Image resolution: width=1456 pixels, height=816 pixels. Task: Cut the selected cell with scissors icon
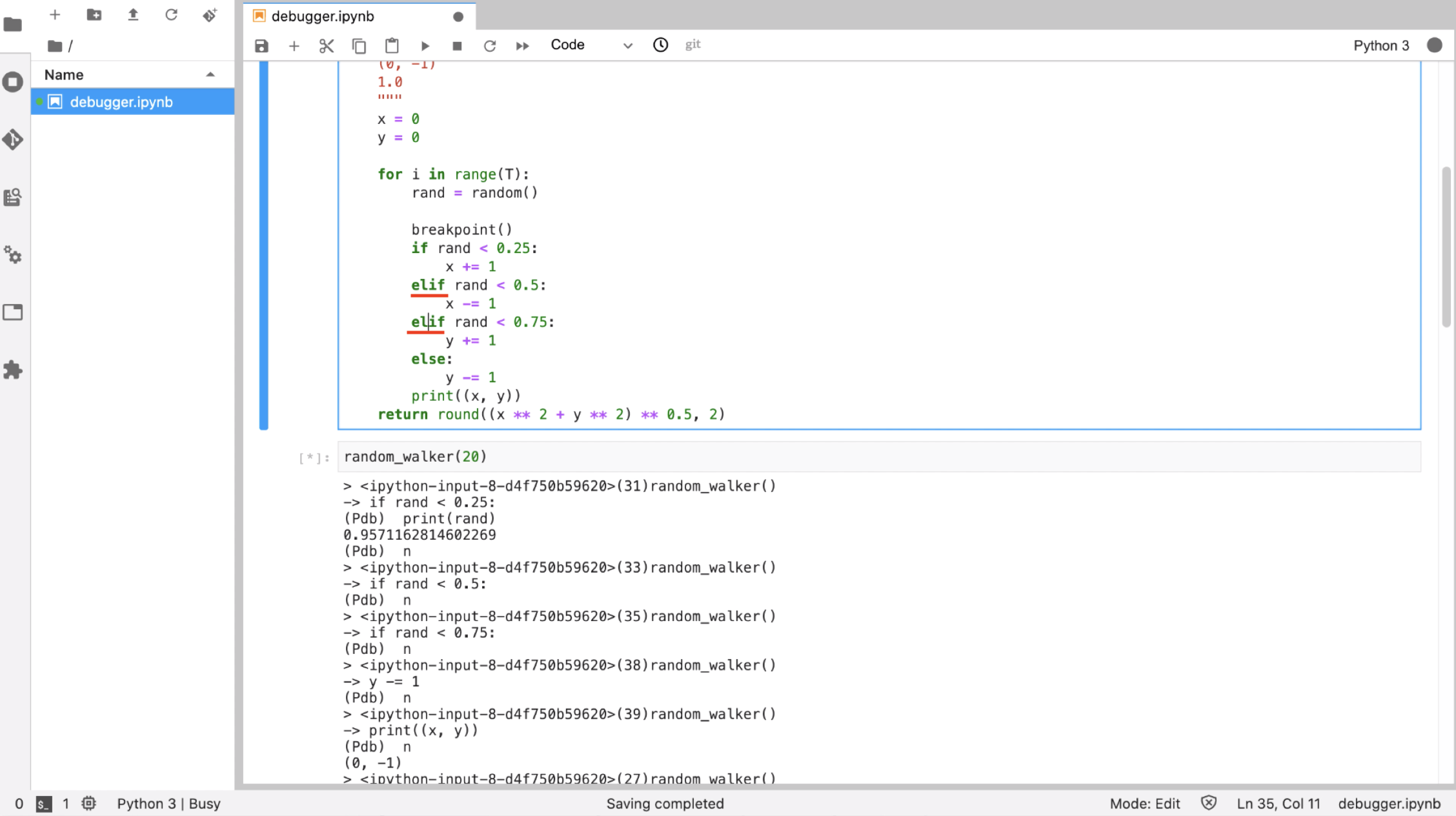click(x=327, y=46)
